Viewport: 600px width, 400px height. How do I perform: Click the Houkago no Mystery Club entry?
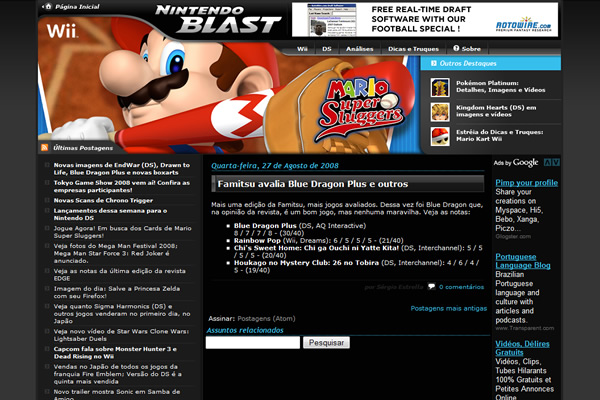click(x=356, y=266)
